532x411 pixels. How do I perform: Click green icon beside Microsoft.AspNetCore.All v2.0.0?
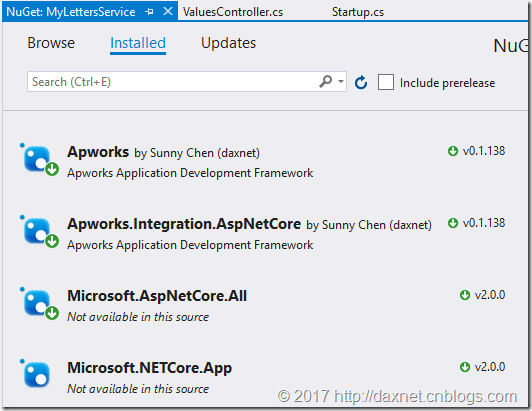(x=465, y=295)
